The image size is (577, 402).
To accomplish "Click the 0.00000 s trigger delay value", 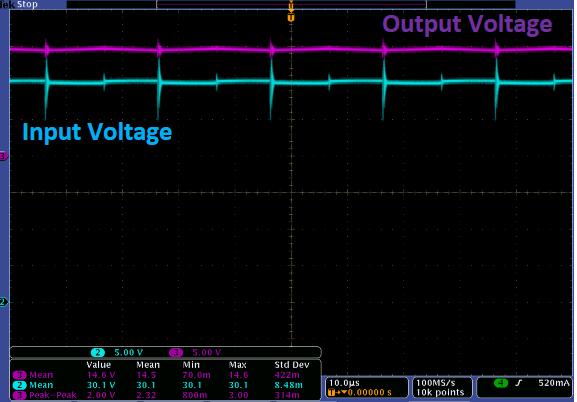I will coord(369,392).
